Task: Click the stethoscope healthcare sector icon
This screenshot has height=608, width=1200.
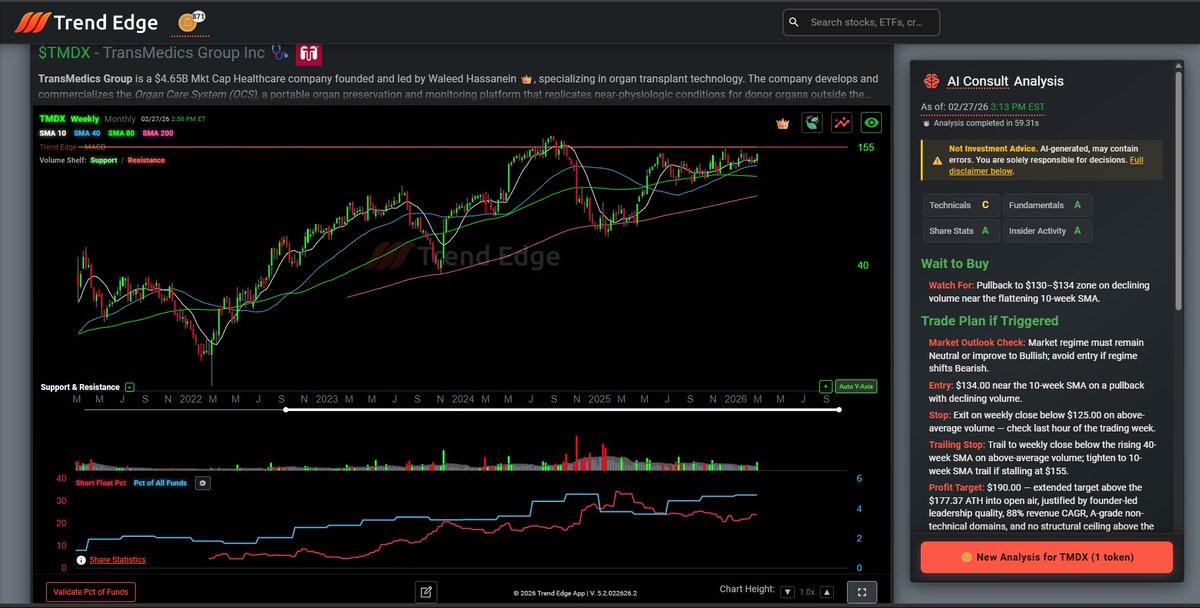Action: (x=280, y=53)
